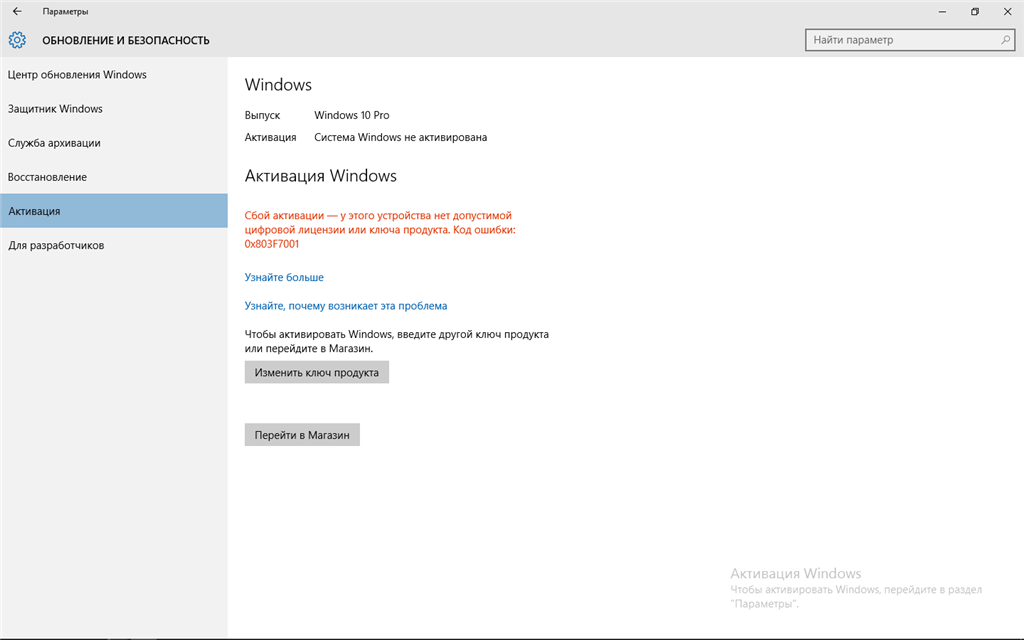Click 'Windows 10 Pro' edition text
Screen dimensions: 1024x640
pyautogui.click(x=351, y=115)
